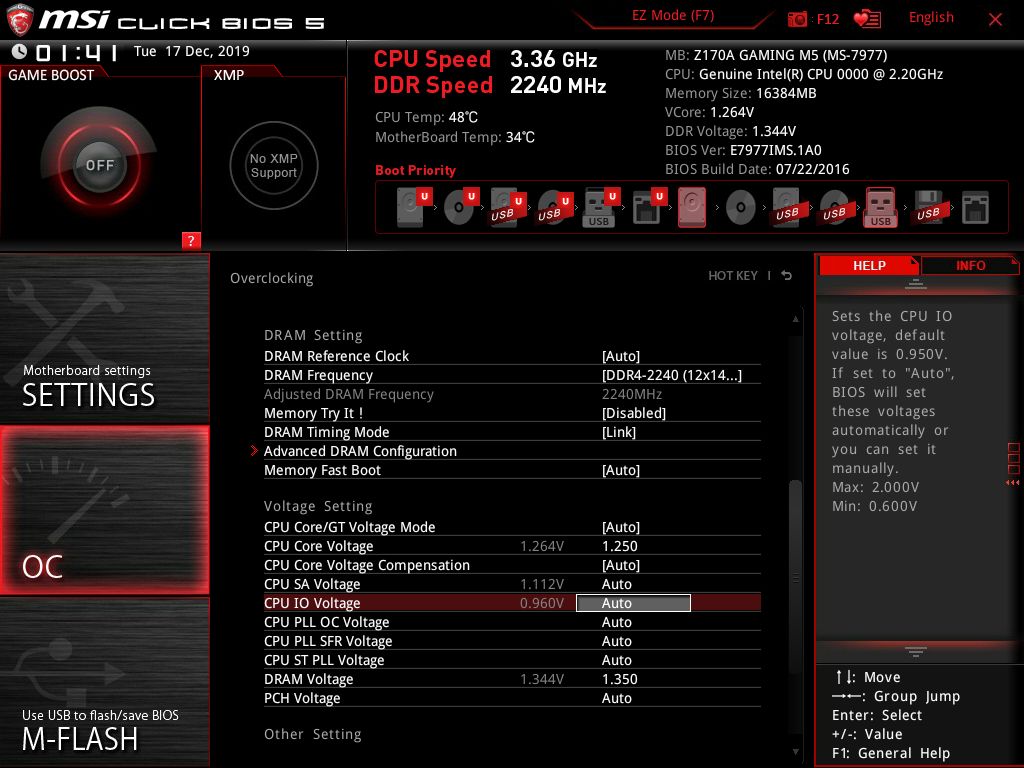Click the Boot Priority label
The image size is (1024, 768).
click(x=415, y=170)
